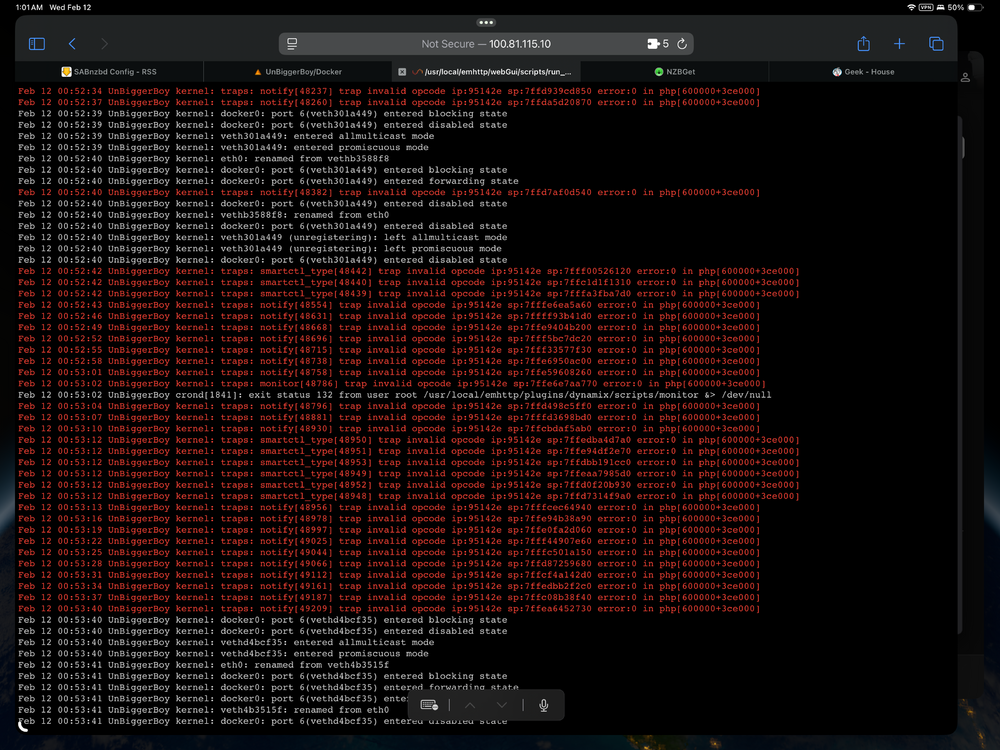Show the Safari sidebar

pos(37,44)
